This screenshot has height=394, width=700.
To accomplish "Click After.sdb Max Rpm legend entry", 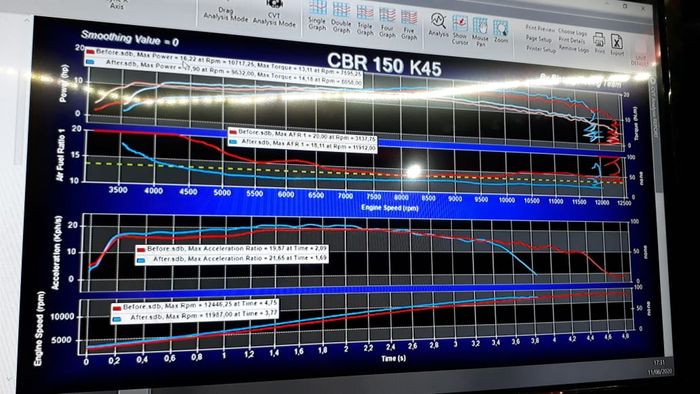I will [195, 316].
